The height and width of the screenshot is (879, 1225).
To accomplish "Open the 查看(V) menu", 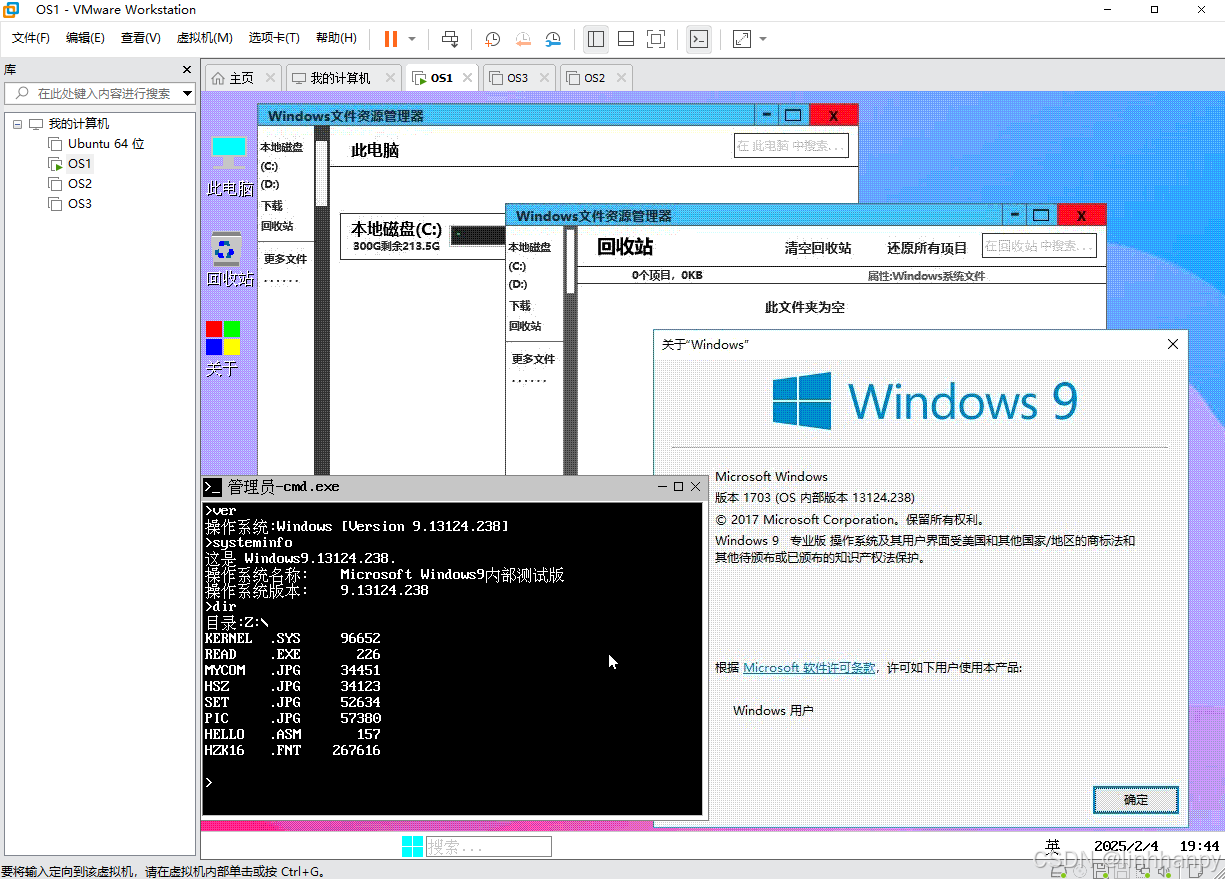I will [x=141, y=38].
